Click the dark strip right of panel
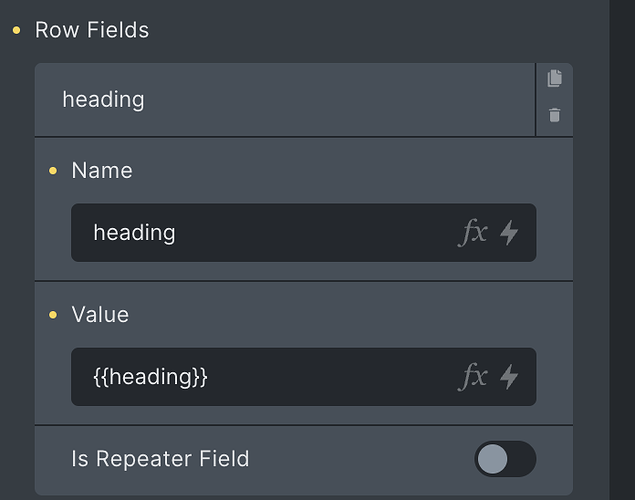Viewport: 635px width, 500px height. point(622,250)
